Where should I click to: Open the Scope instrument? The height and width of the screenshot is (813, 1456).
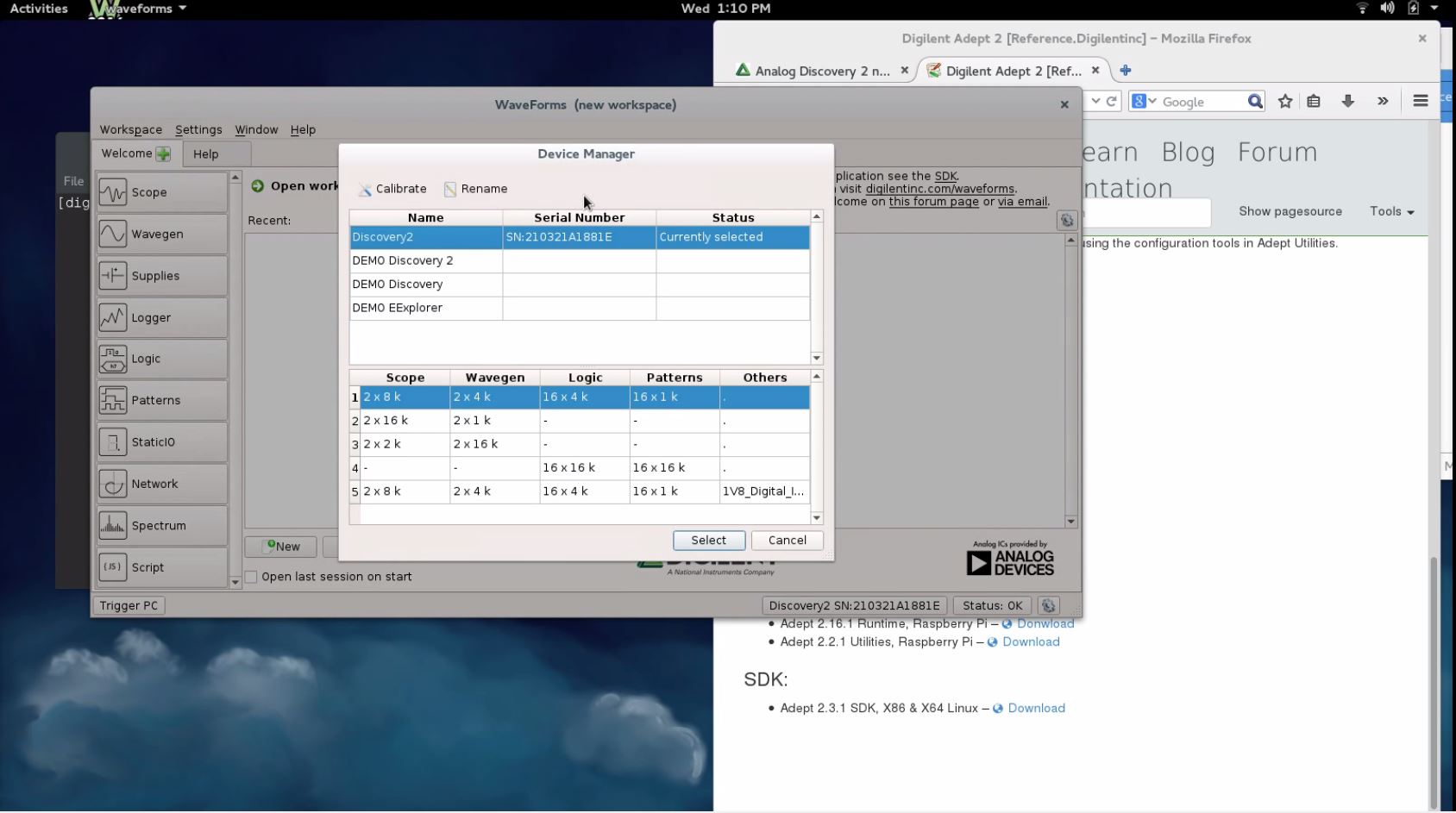tap(162, 192)
